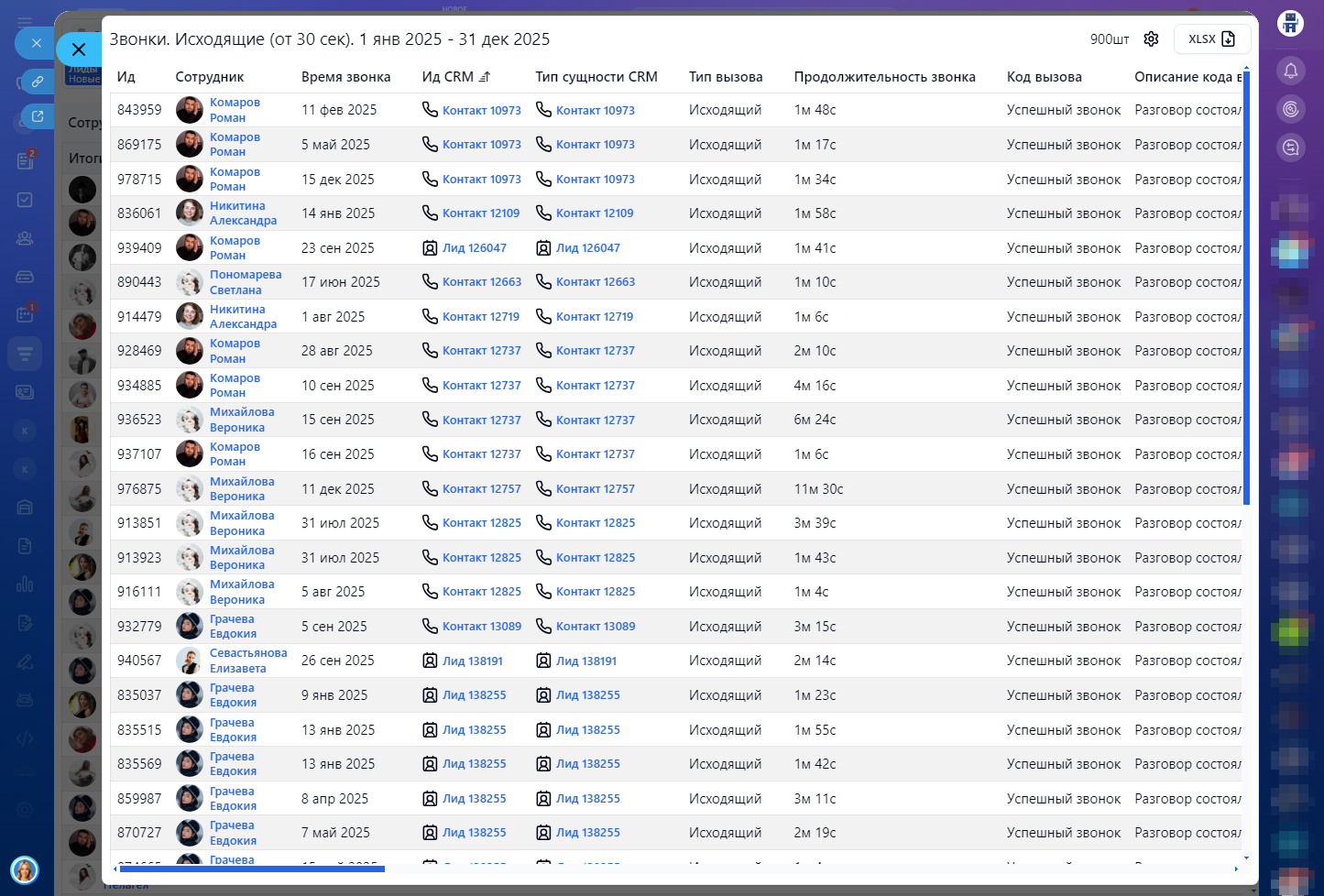Click the Время звонка column header
This screenshot has width=1324, height=896.
pos(345,77)
